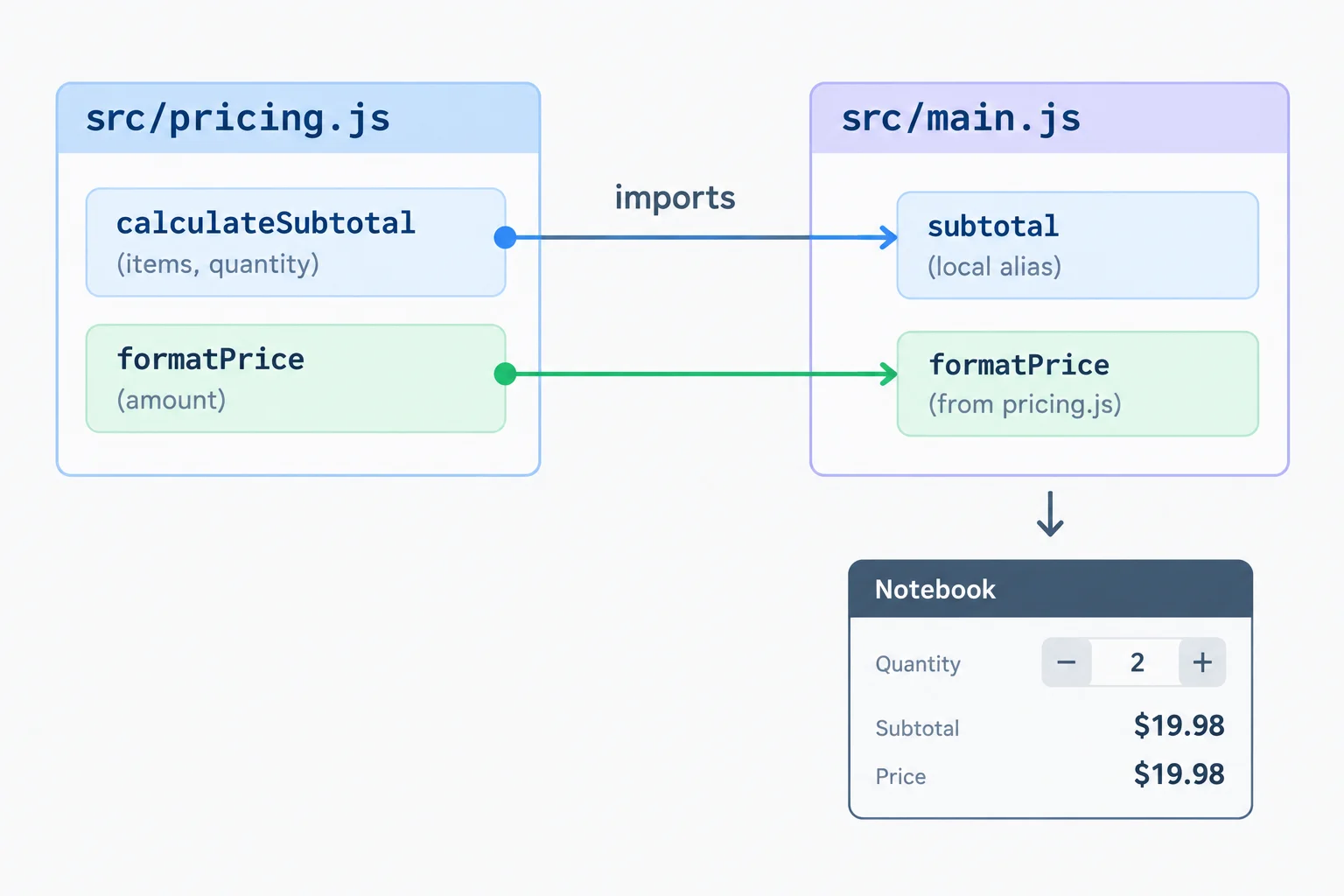Image resolution: width=1344 pixels, height=896 pixels.
Task: Decrease Notebook quantity with minus button
Action: coord(1066,662)
